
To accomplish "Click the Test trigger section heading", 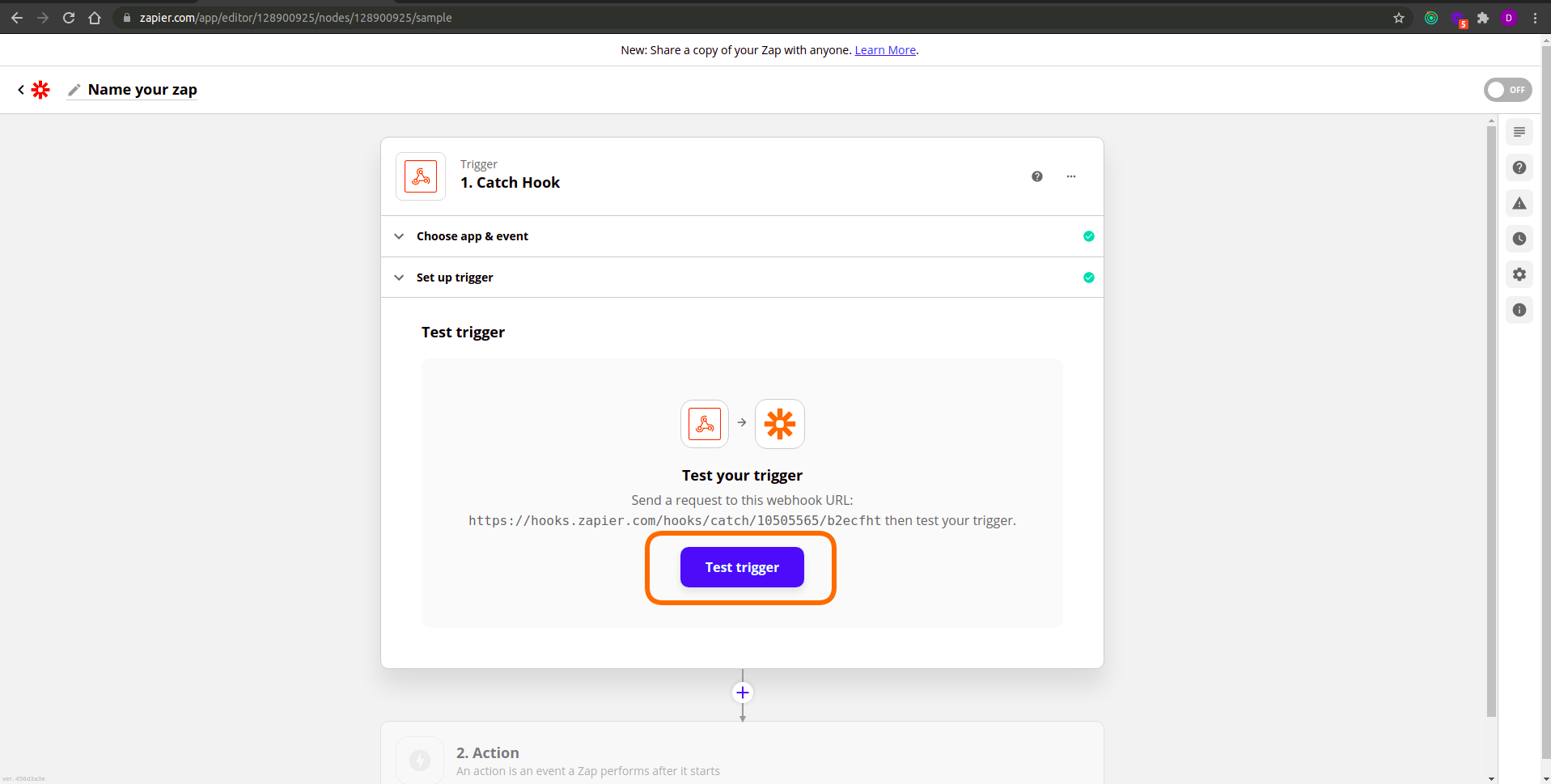I will coord(463,333).
